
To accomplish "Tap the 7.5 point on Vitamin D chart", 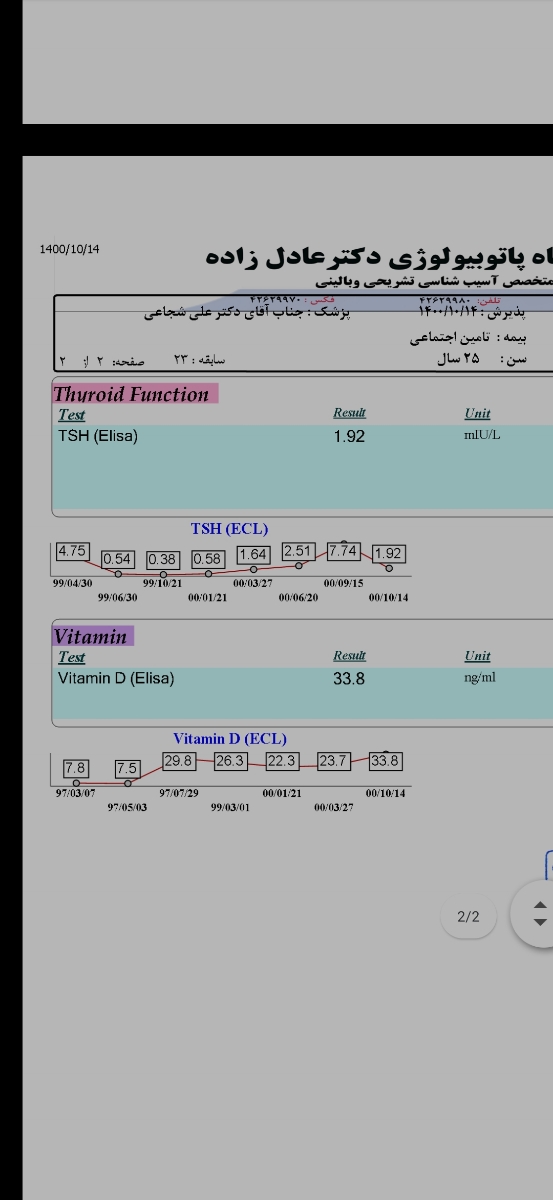I will (x=127, y=768).
